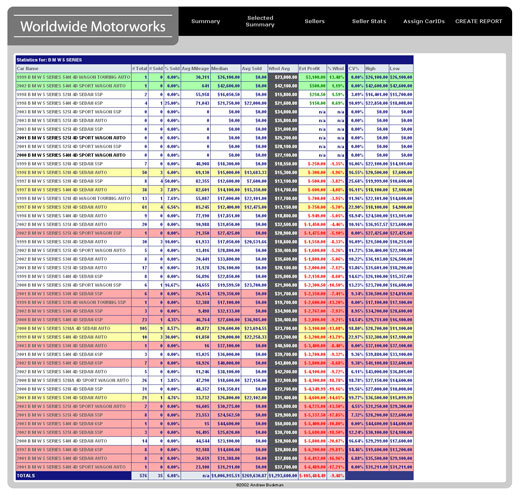Click the Worldwide Motorworks logo

[93, 26]
